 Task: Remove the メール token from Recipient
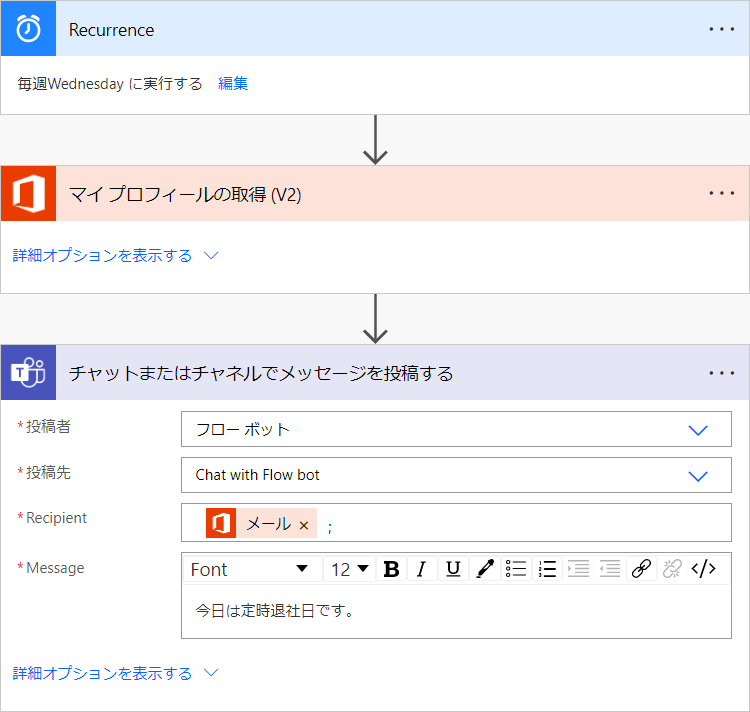point(304,525)
